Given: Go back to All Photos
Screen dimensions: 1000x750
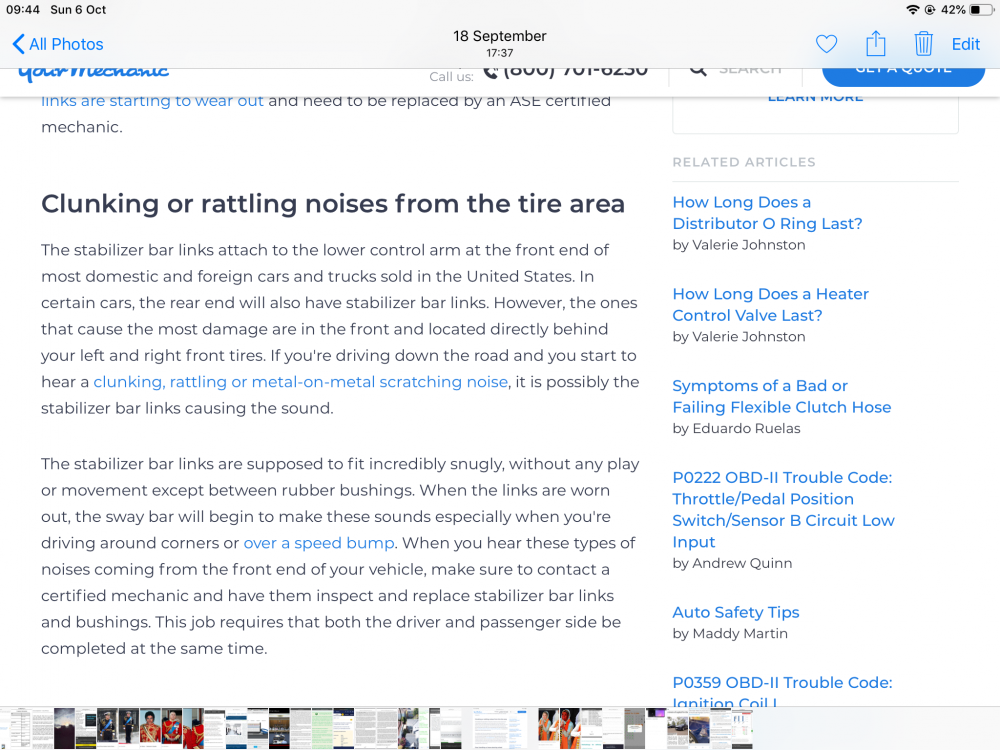Looking at the screenshot, I should 57,44.
